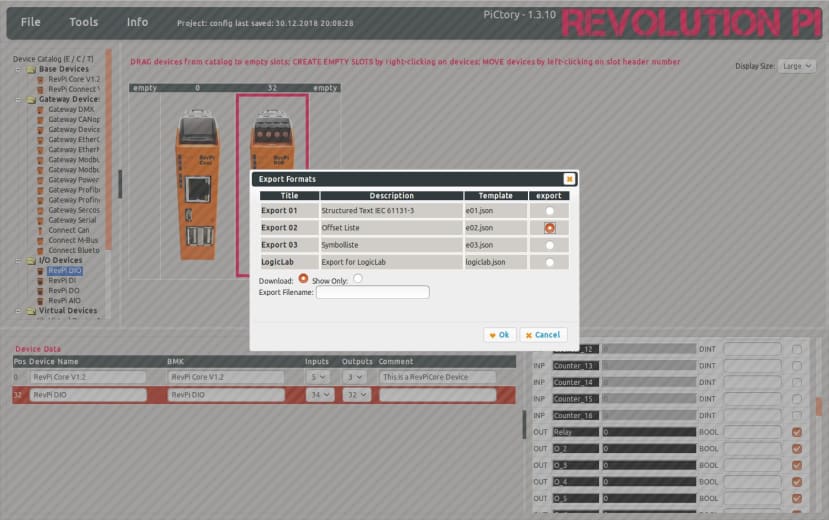The height and width of the screenshot is (520, 829).
Task: Click Base Devices folder icon
Action: 31,69
